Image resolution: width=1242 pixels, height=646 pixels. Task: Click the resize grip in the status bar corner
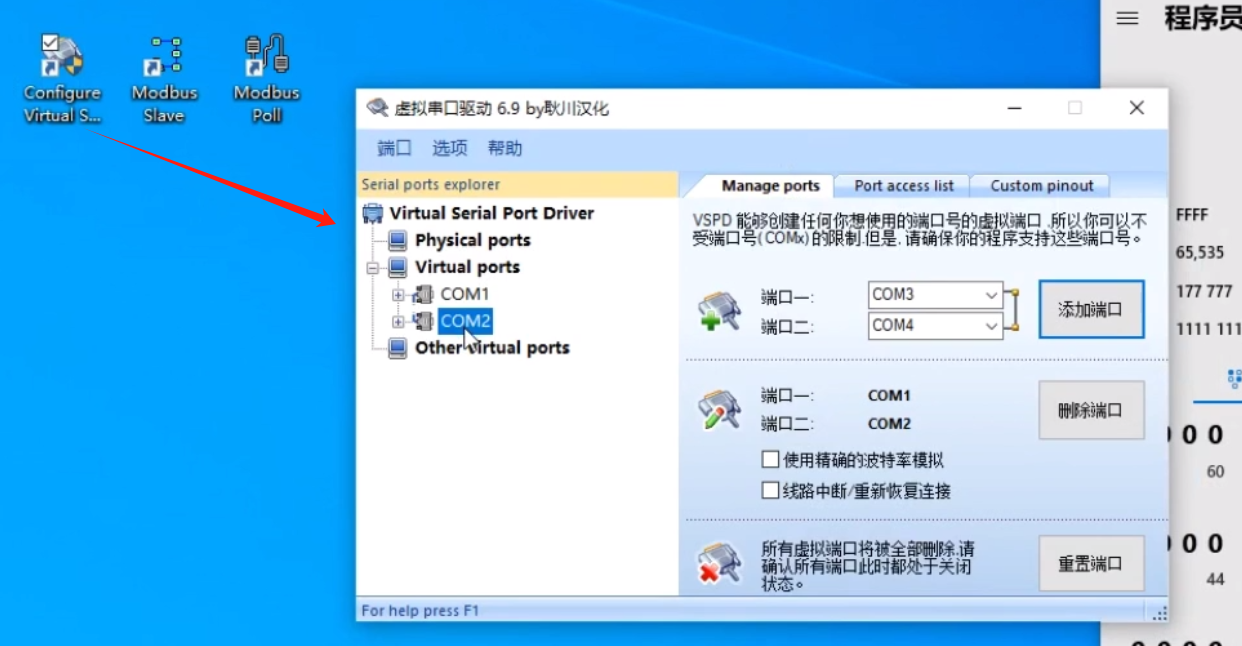1159,612
